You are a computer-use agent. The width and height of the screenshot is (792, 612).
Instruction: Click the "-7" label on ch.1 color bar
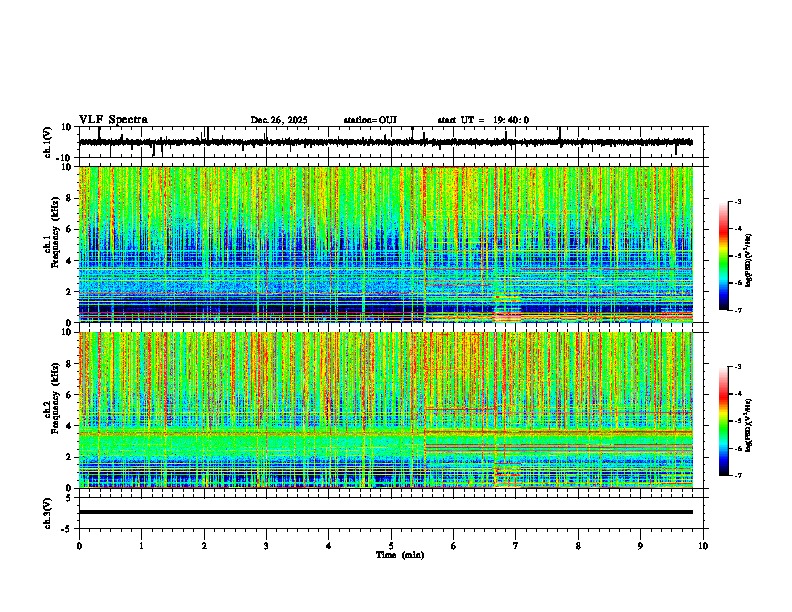click(738, 310)
